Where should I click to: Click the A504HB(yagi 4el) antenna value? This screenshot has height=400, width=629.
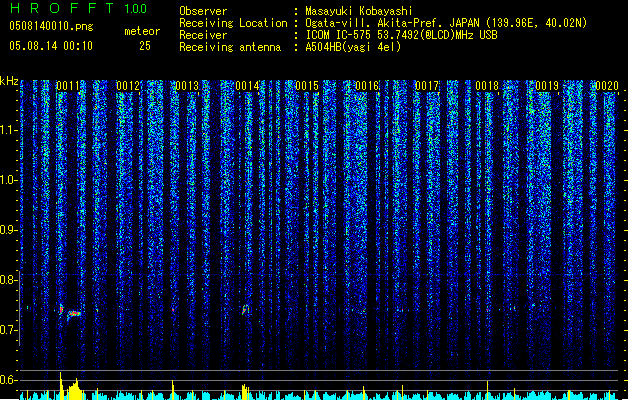(x=353, y=47)
